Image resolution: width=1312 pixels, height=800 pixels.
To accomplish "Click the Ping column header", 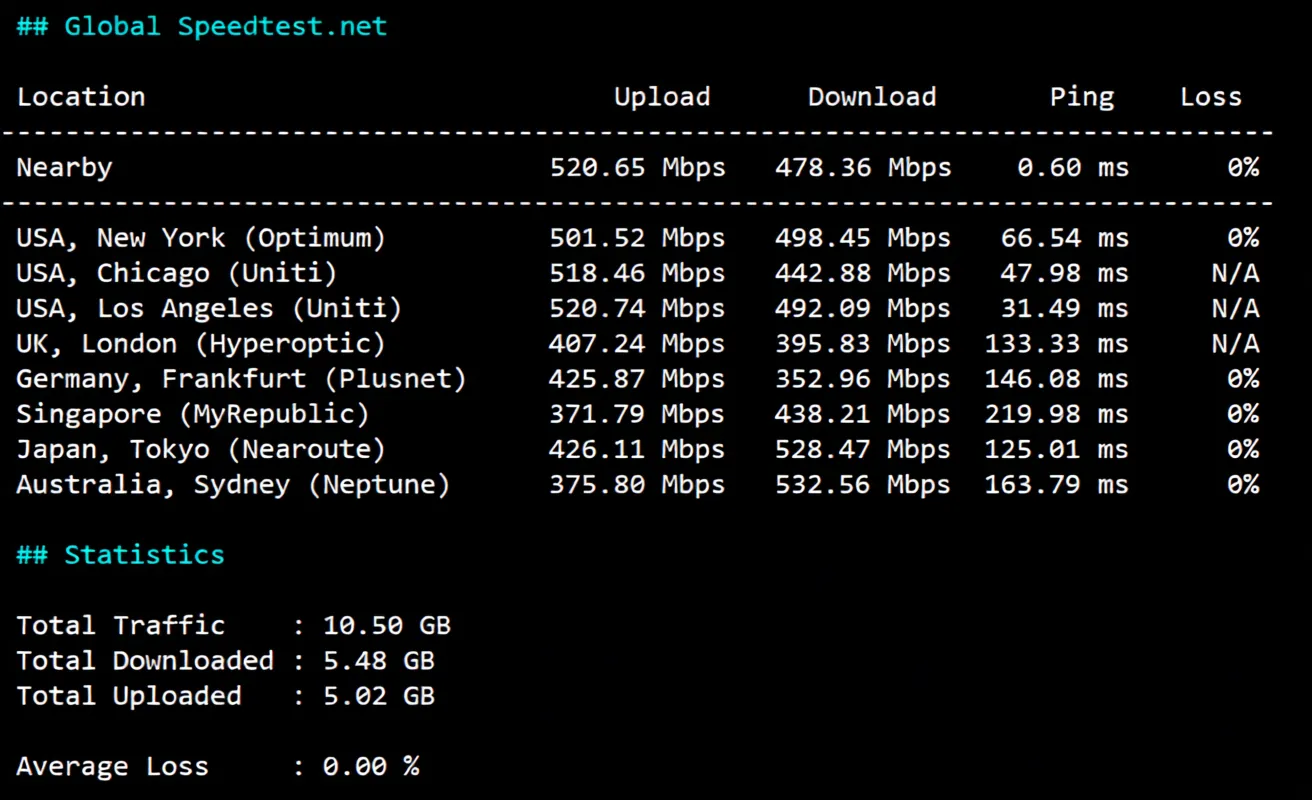I will pyautogui.click(x=1082, y=96).
